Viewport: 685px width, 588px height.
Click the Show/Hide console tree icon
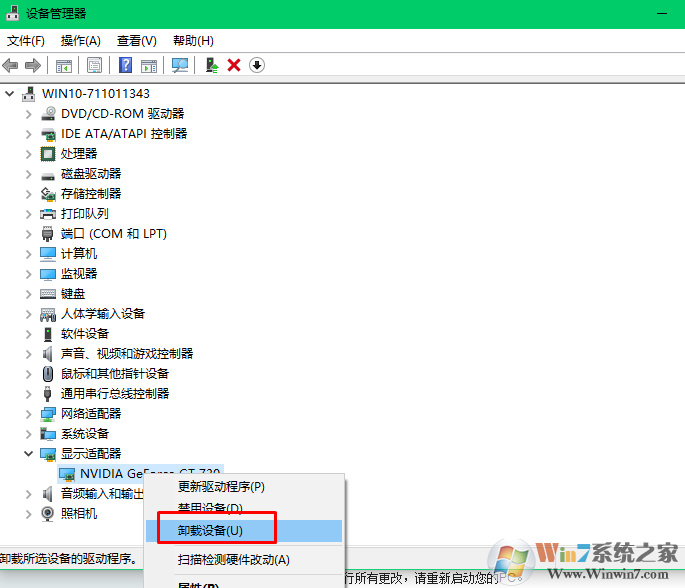click(64, 65)
